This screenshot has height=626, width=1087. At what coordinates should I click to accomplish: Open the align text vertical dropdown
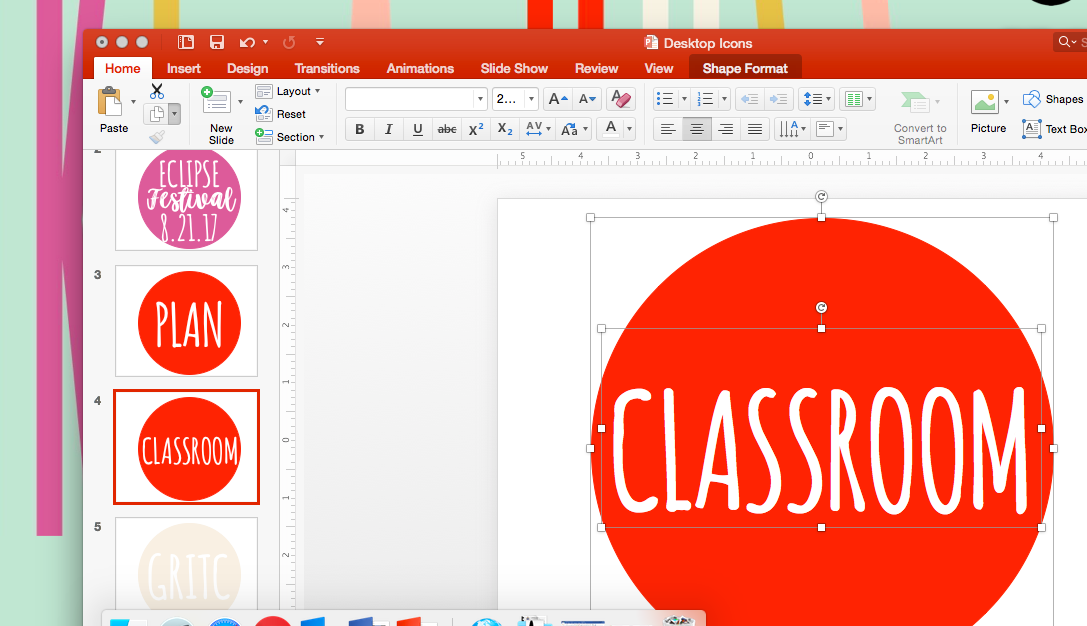tap(829, 129)
